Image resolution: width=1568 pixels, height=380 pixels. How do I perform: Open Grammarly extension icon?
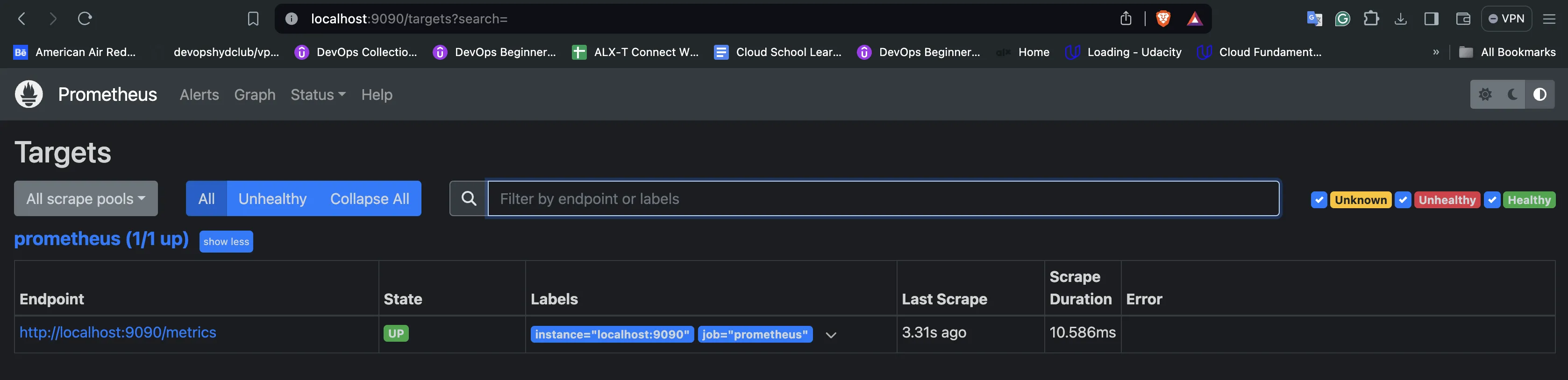[x=1342, y=19]
